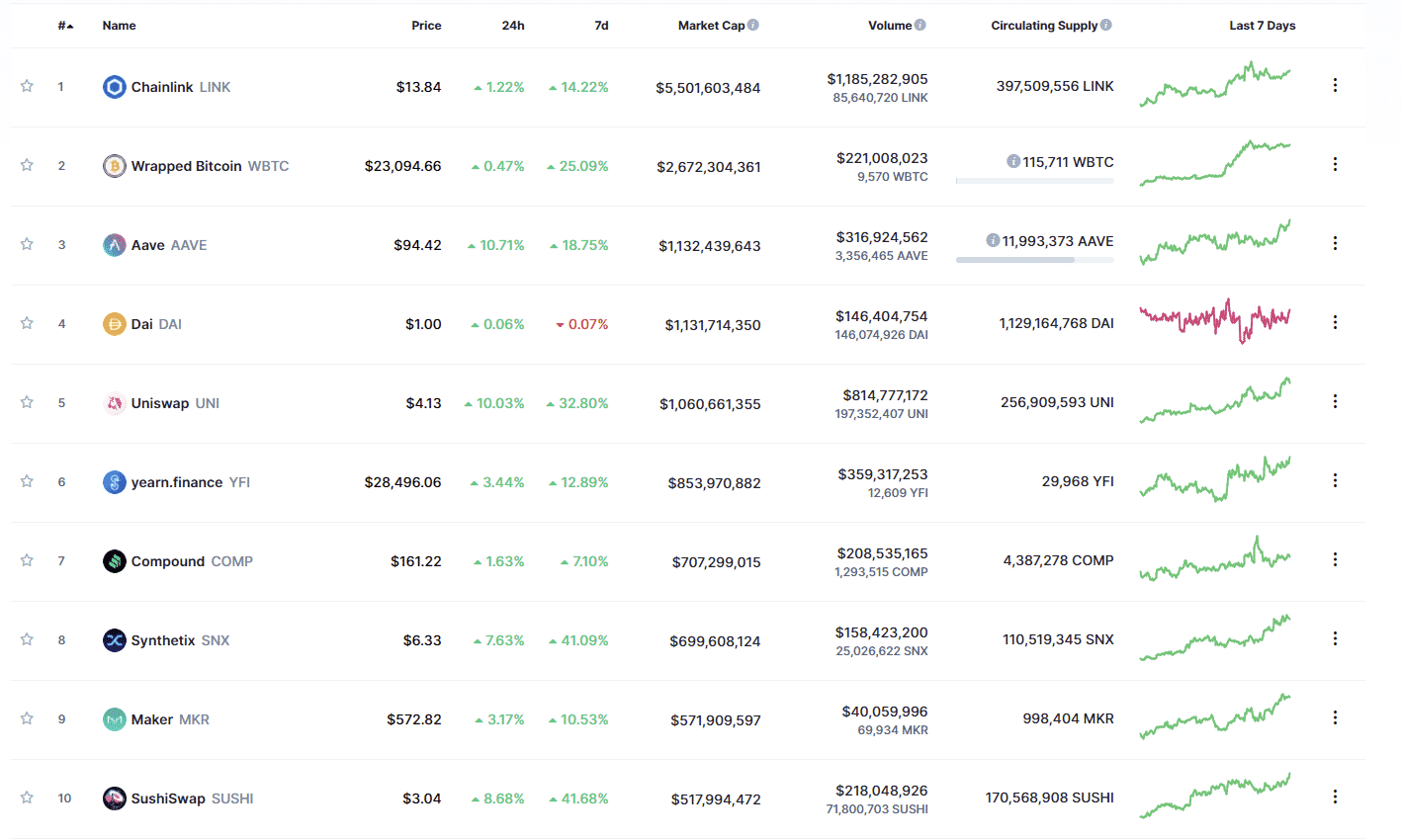The width and height of the screenshot is (1401, 840).
Task: Open the Uniswap UNI page
Action: pos(175,403)
